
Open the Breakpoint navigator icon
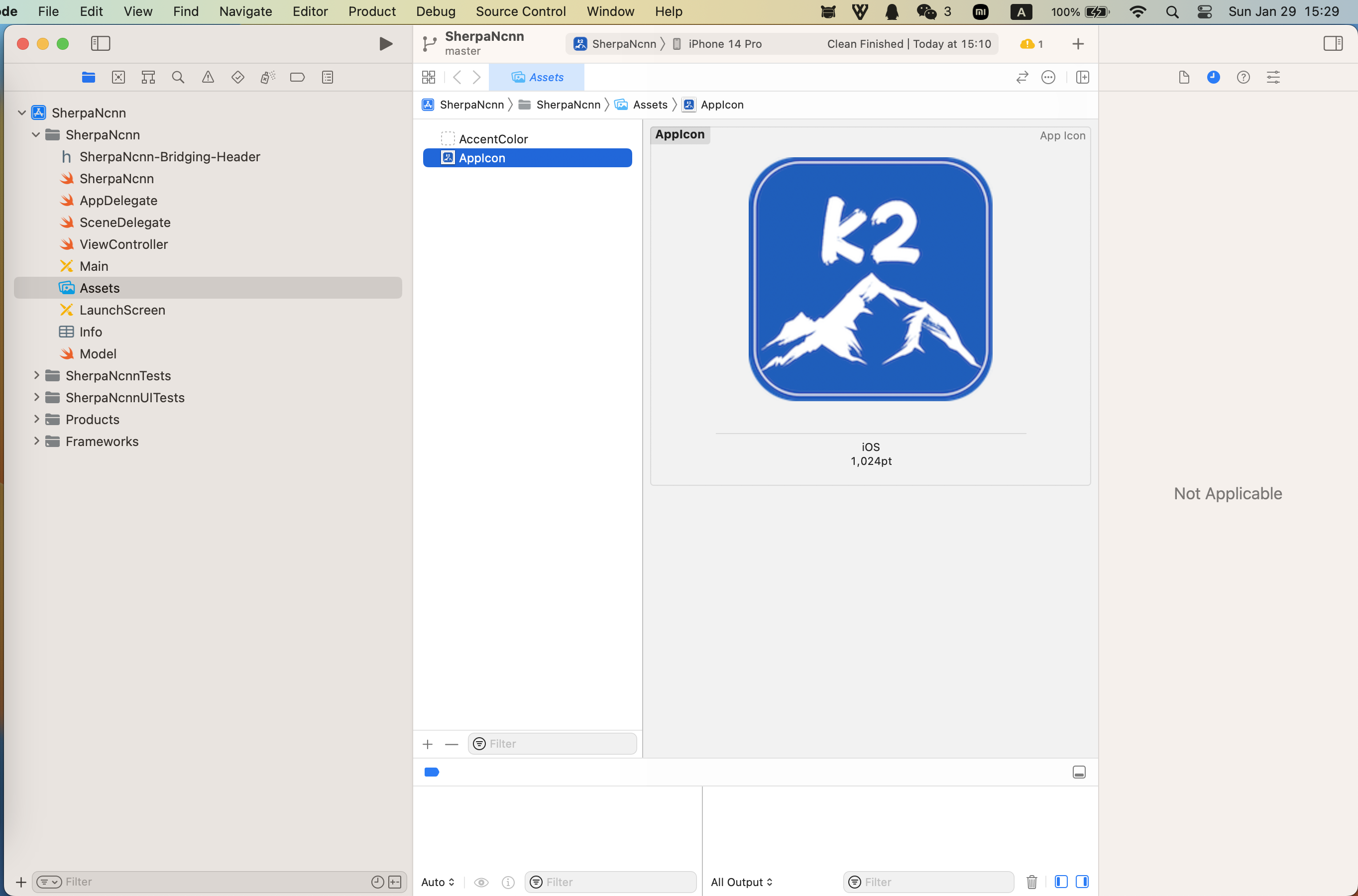click(297, 77)
